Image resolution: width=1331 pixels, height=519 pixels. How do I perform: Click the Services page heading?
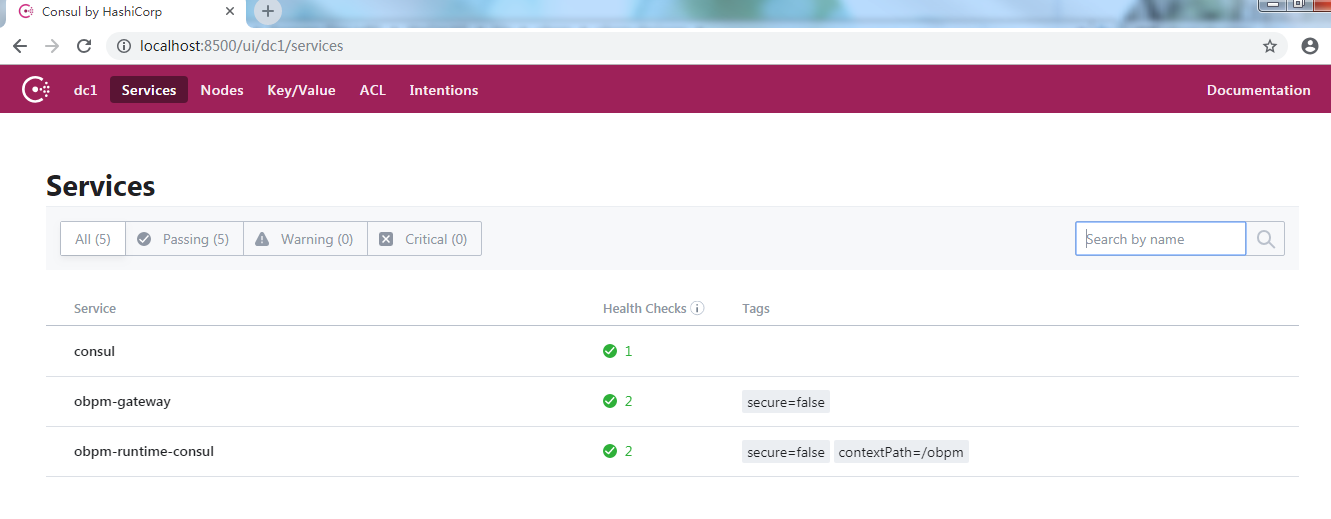pyautogui.click(x=101, y=186)
